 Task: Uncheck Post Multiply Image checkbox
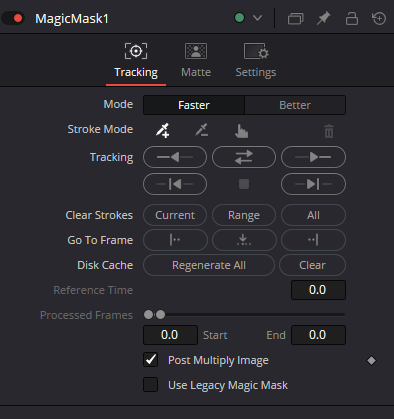151,360
